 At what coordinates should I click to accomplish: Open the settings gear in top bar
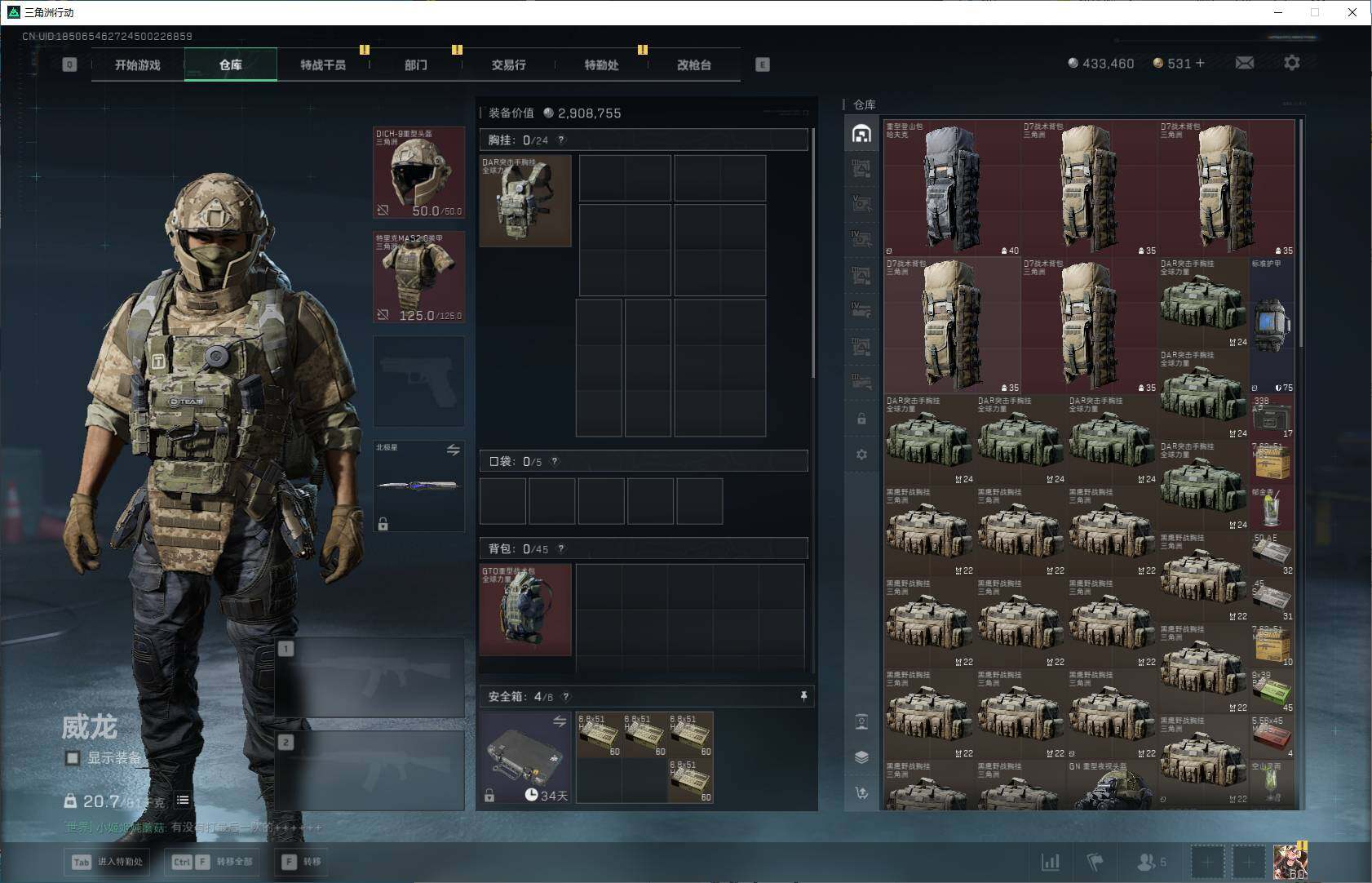pos(1291,63)
